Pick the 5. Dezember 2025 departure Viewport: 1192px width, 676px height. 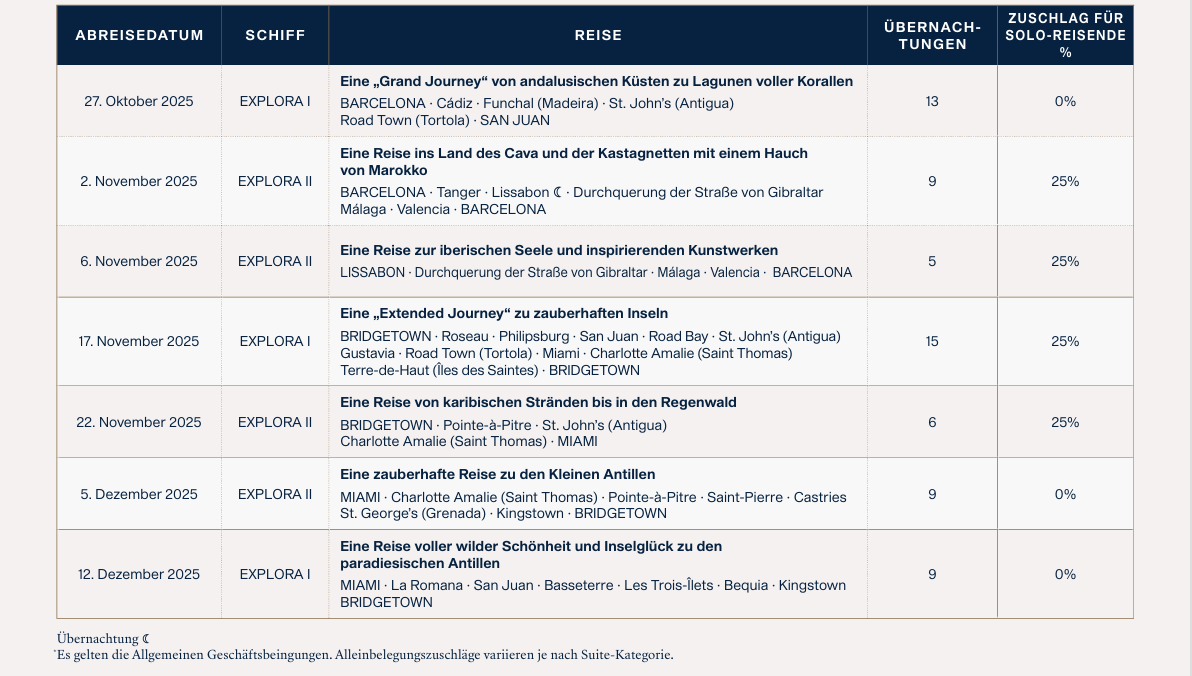point(139,494)
